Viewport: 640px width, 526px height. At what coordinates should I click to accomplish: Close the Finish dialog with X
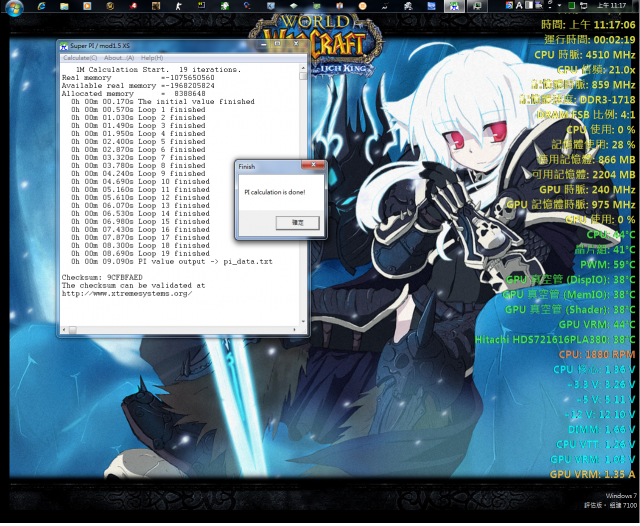[x=313, y=164]
